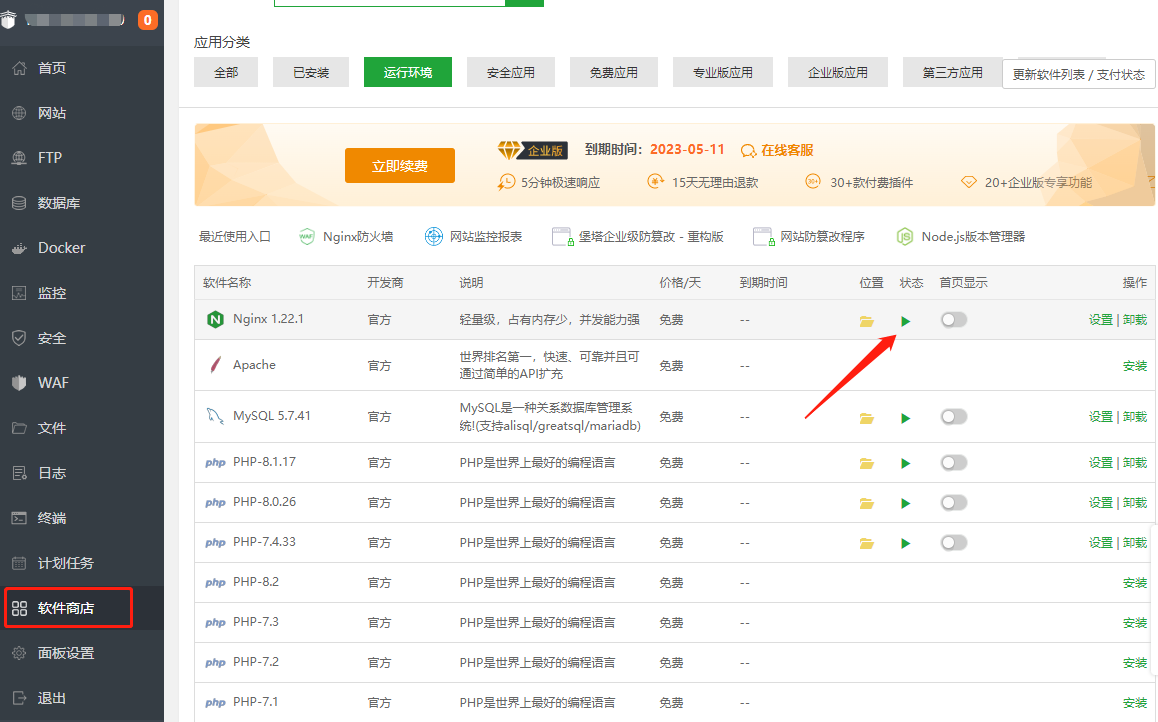
Task: Click the Nginx 1.22.1 running status arrow
Action: click(905, 321)
